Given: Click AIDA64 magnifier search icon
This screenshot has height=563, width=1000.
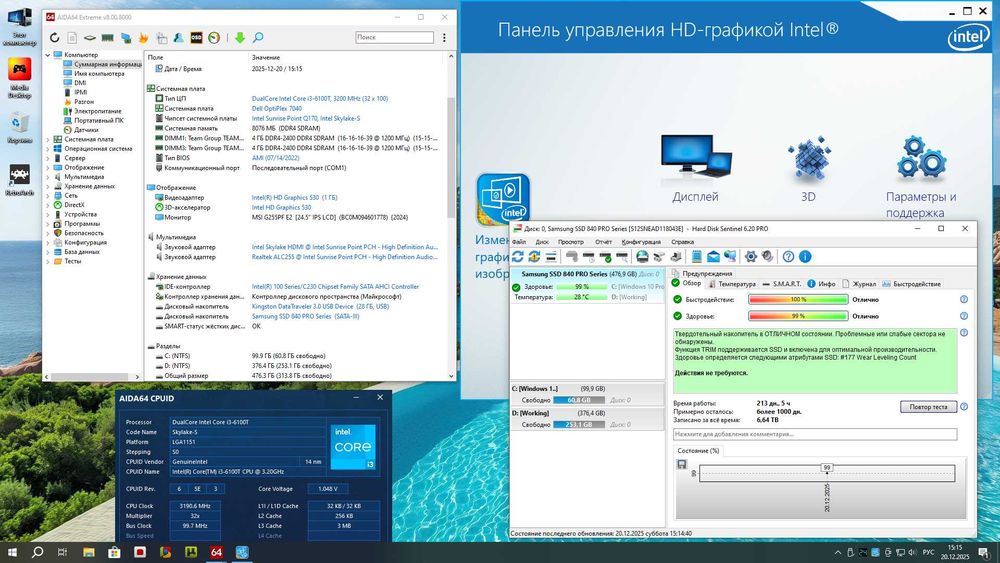Looking at the screenshot, I should coord(258,38).
